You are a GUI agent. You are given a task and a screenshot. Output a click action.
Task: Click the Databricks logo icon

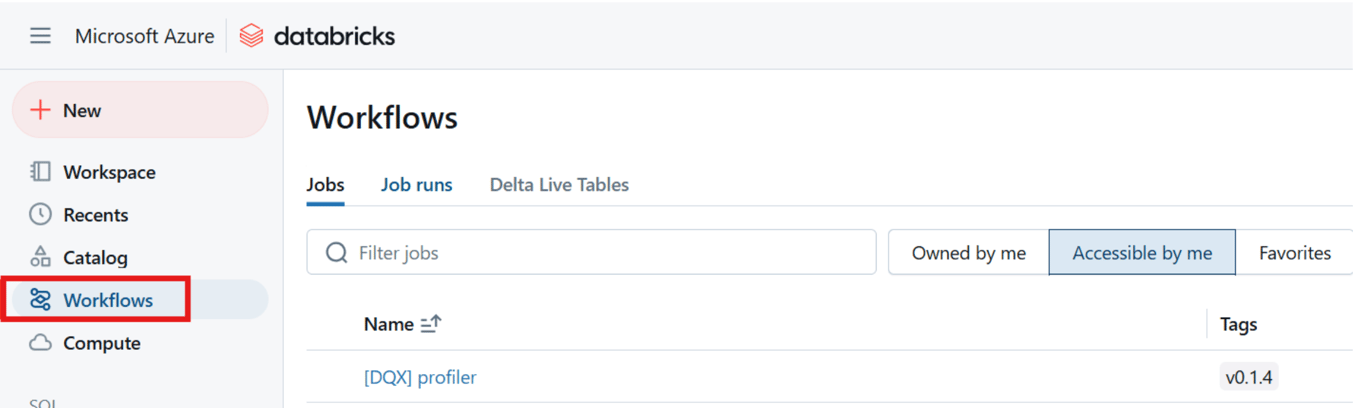point(252,36)
